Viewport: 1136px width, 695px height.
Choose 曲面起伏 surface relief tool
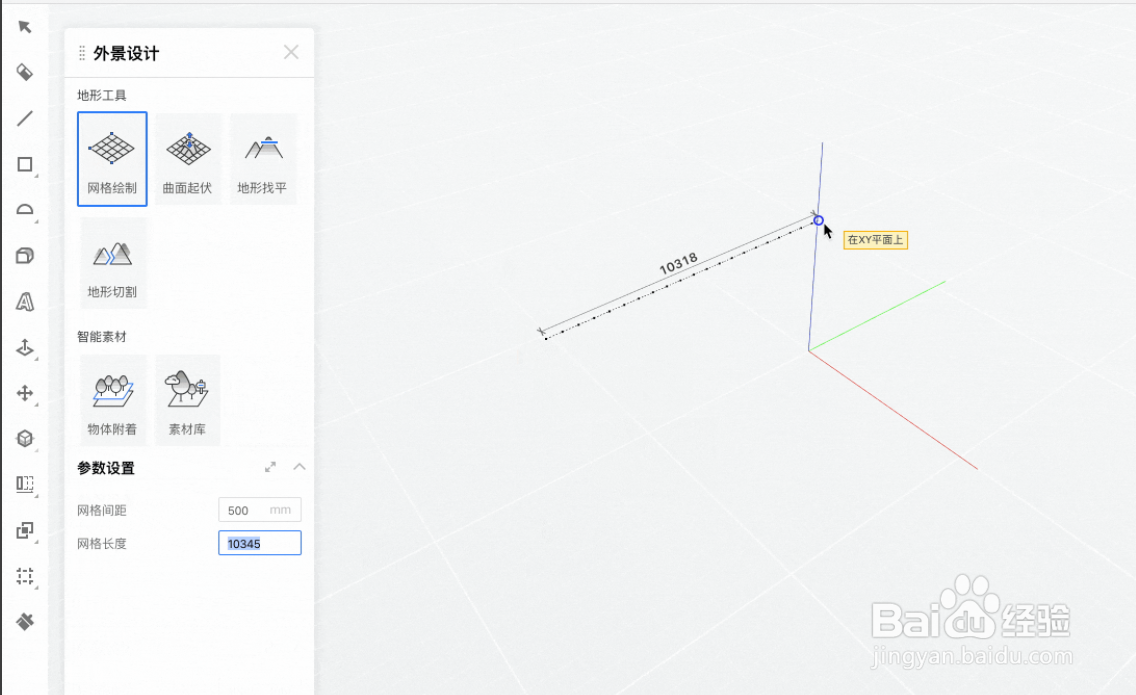(188, 159)
